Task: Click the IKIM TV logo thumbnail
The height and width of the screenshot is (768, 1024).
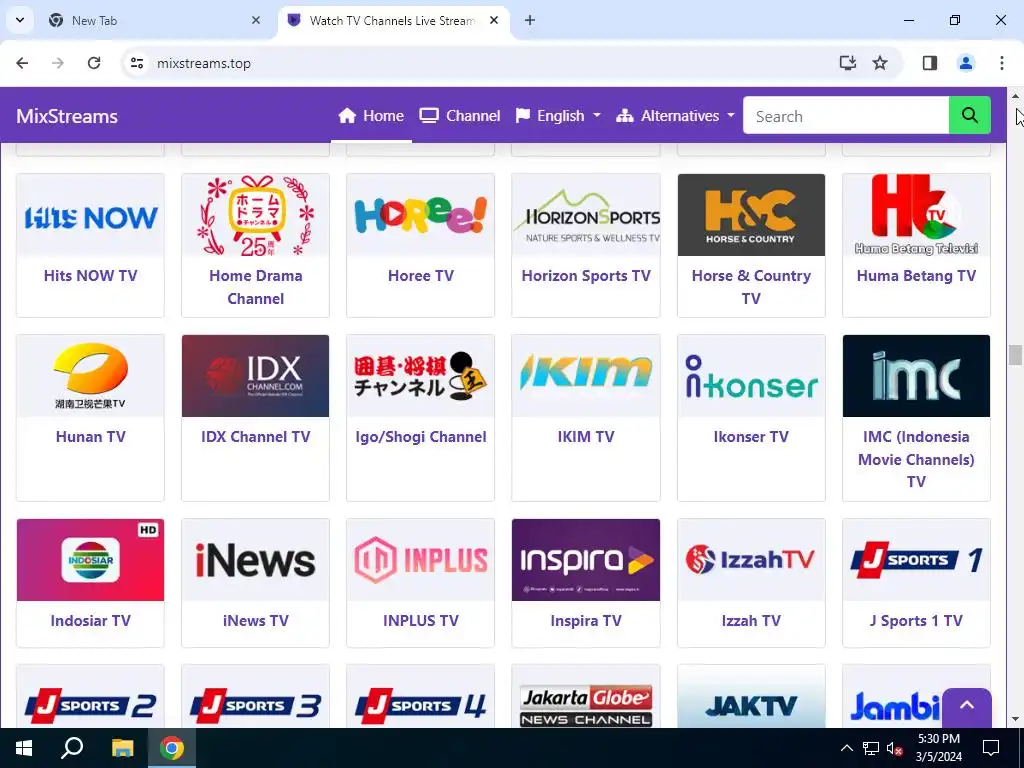Action: pos(586,376)
